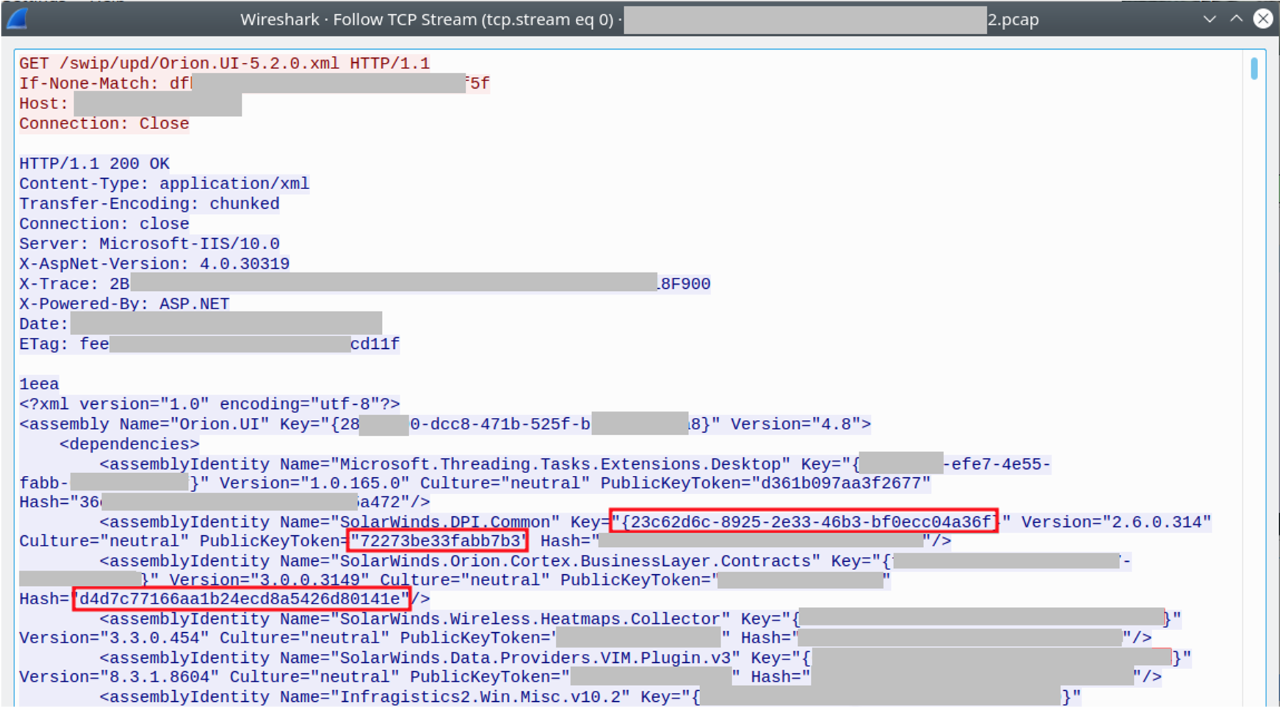Click the Version="4.8" value of Orion.UI
This screenshot has height=710, width=1280.
[x=796, y=424]
